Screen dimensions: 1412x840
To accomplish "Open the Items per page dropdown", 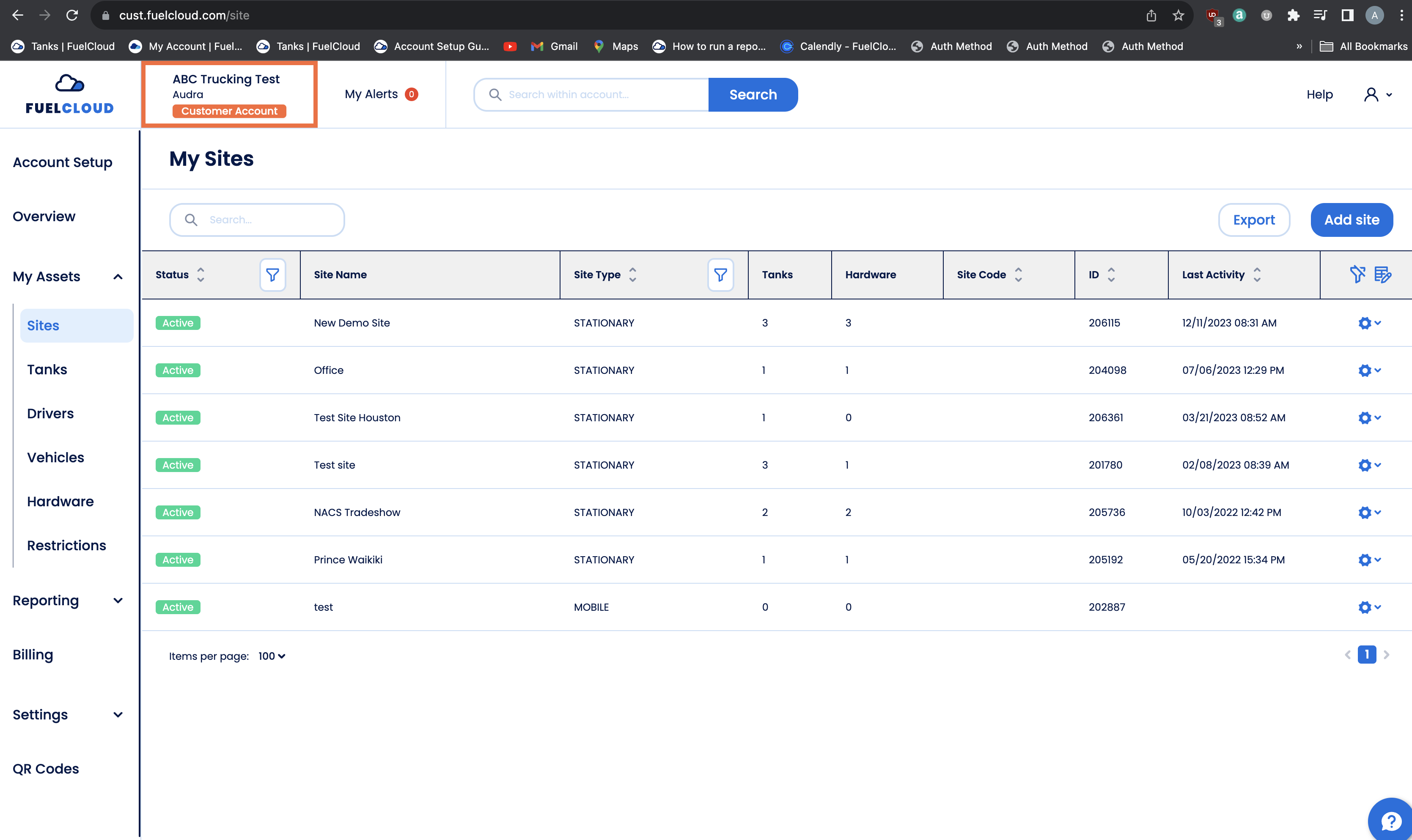I will 272,656.
